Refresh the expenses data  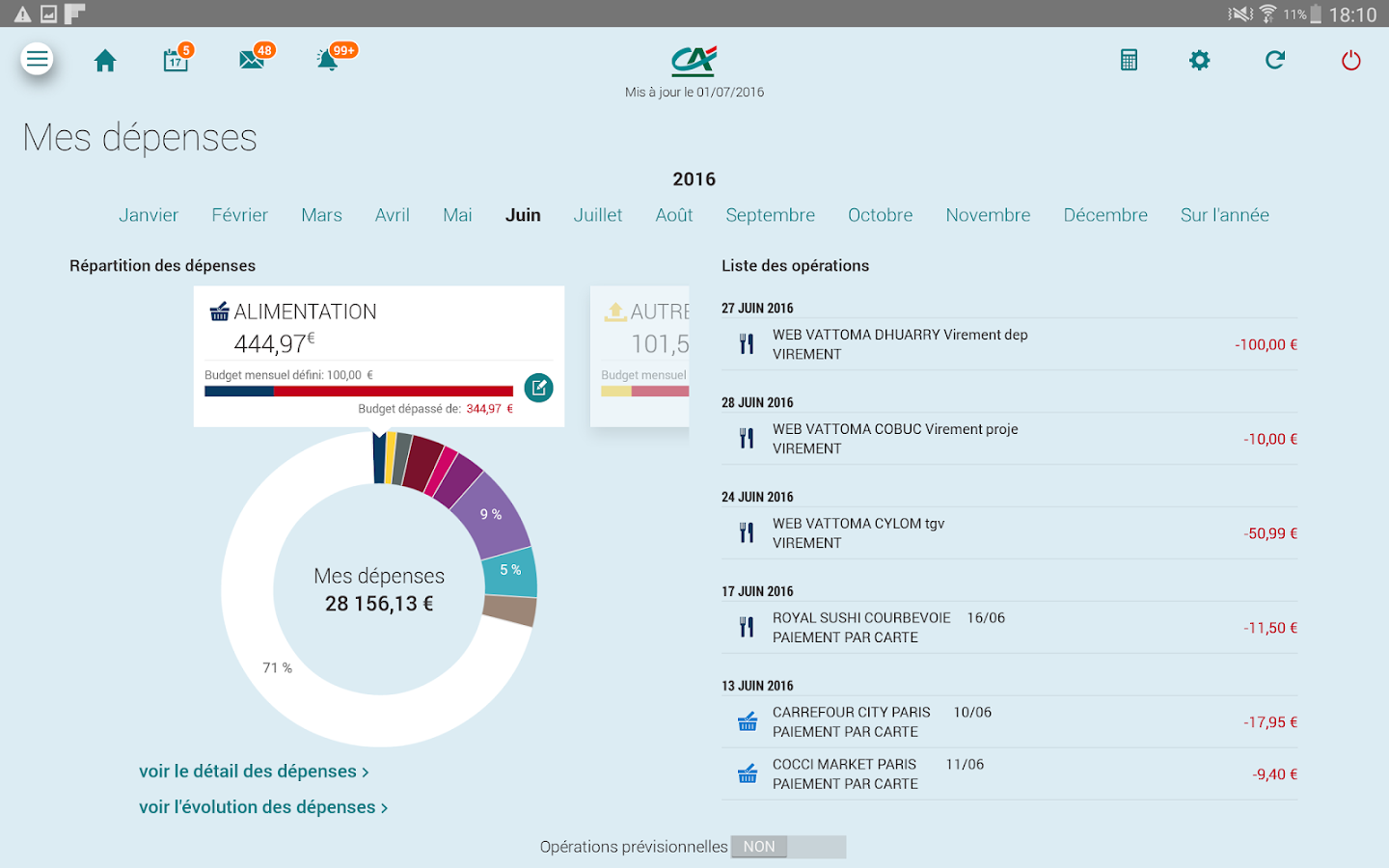click(1274, 60)
